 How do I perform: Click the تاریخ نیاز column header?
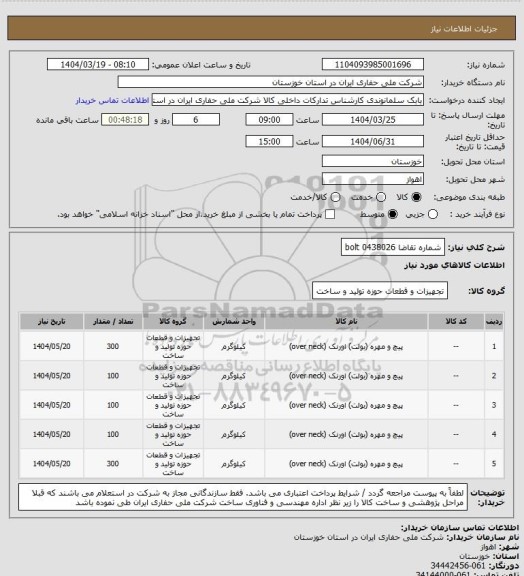[x=51, y=321]
